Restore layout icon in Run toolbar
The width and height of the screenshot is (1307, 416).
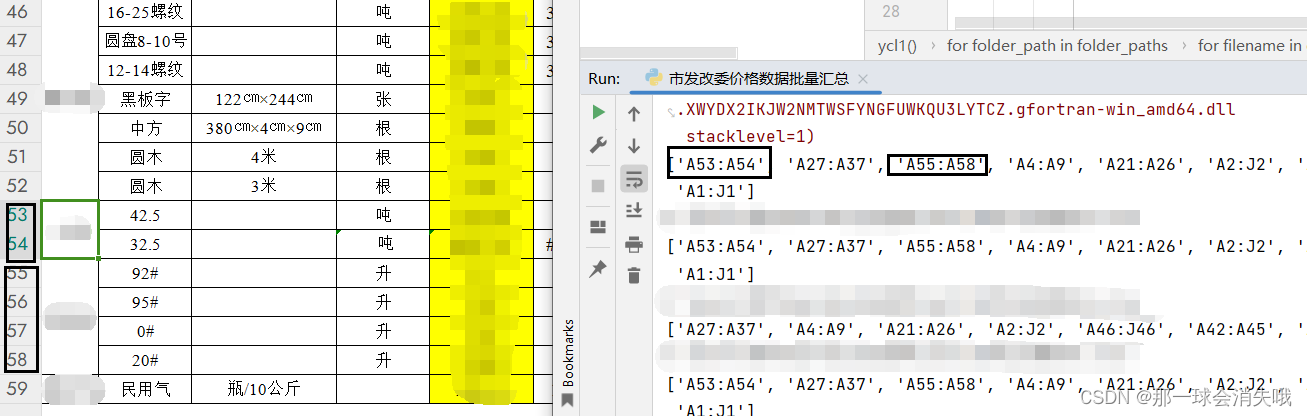(x=599, y=226)
